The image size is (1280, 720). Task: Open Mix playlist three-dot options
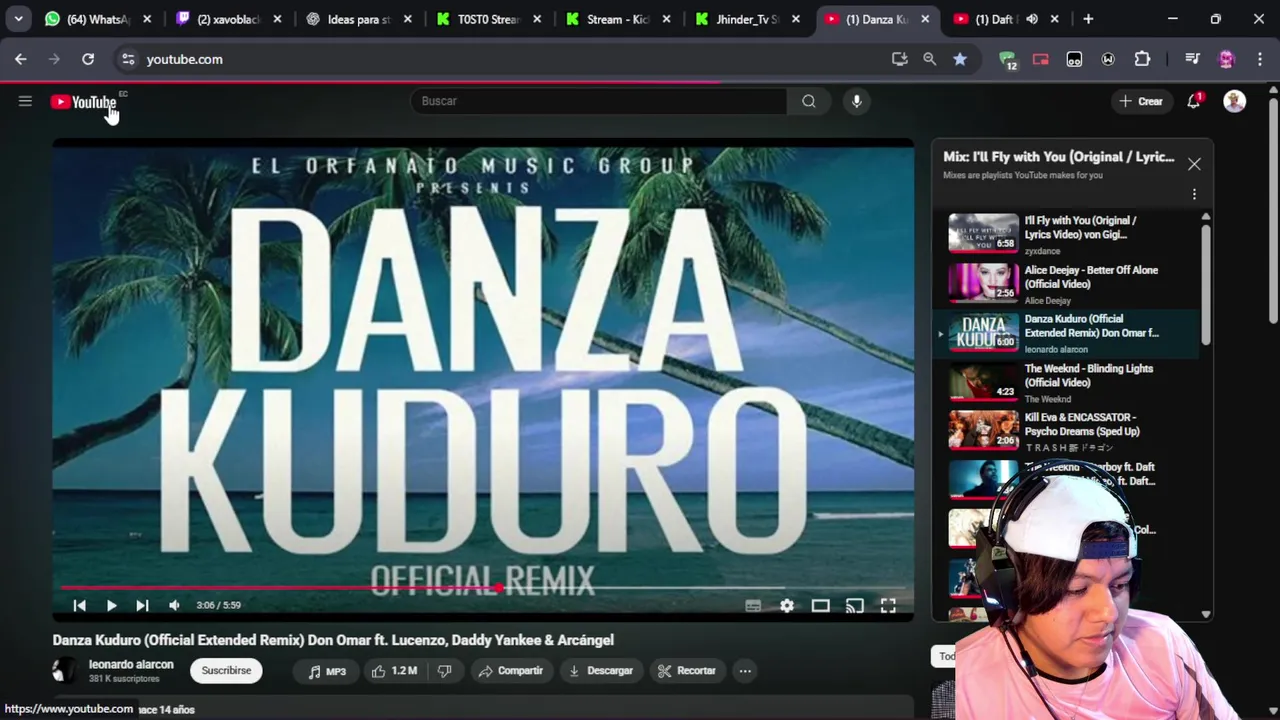coord(1194,194)
